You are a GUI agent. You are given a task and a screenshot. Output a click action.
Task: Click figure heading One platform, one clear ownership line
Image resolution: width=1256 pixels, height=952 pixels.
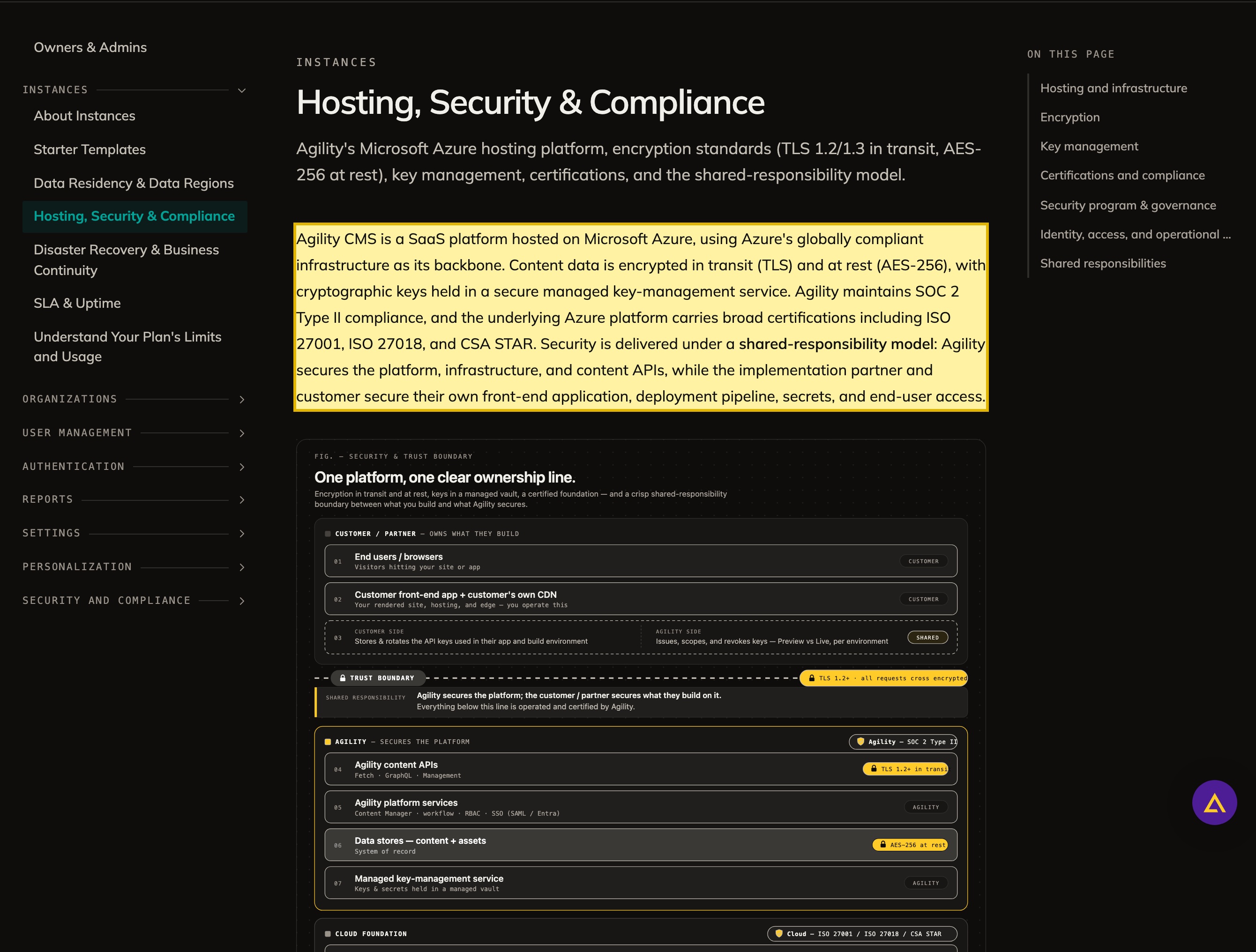[445, 477]
